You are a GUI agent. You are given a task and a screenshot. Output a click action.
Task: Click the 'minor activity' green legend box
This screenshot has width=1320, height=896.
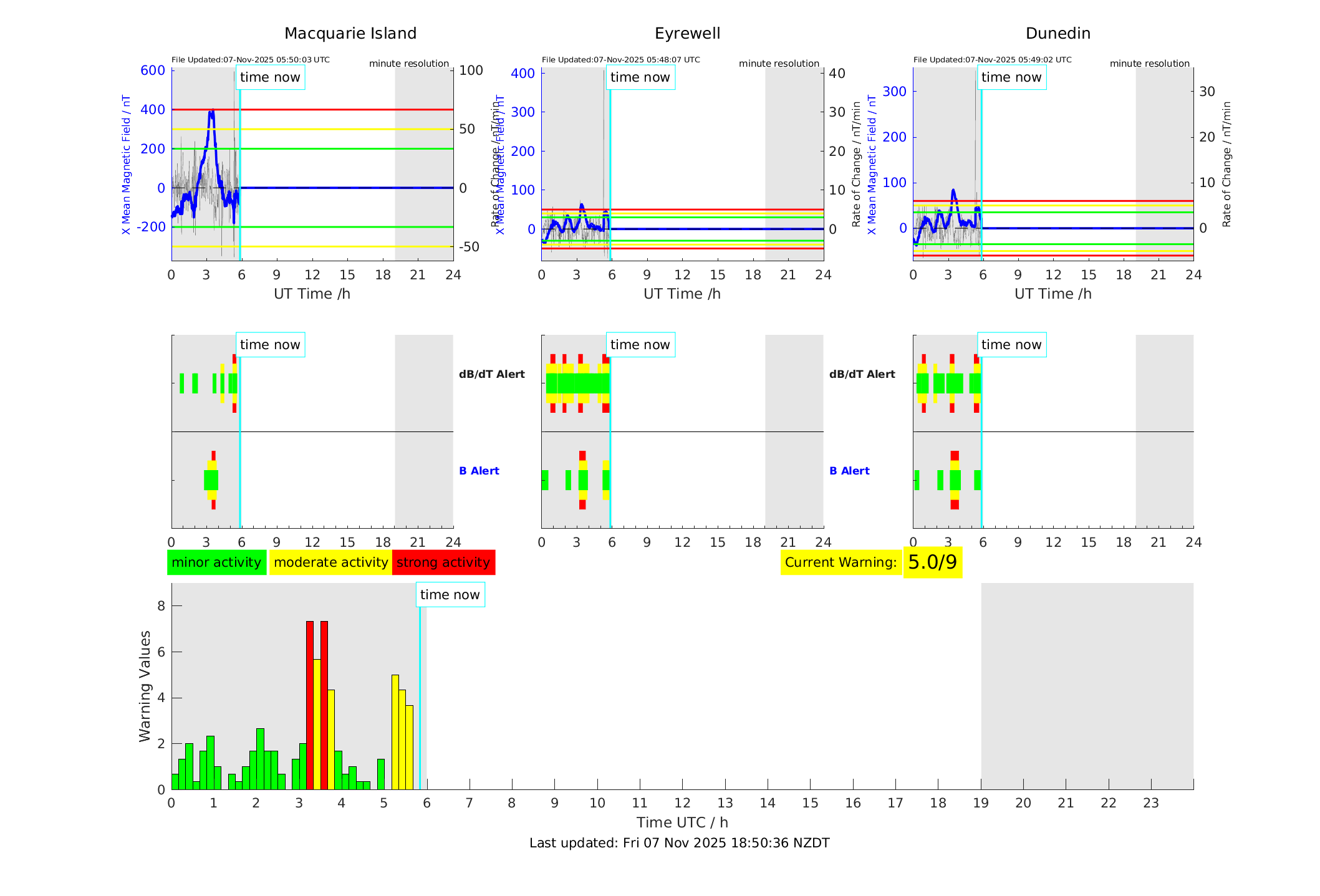[216, 562]
